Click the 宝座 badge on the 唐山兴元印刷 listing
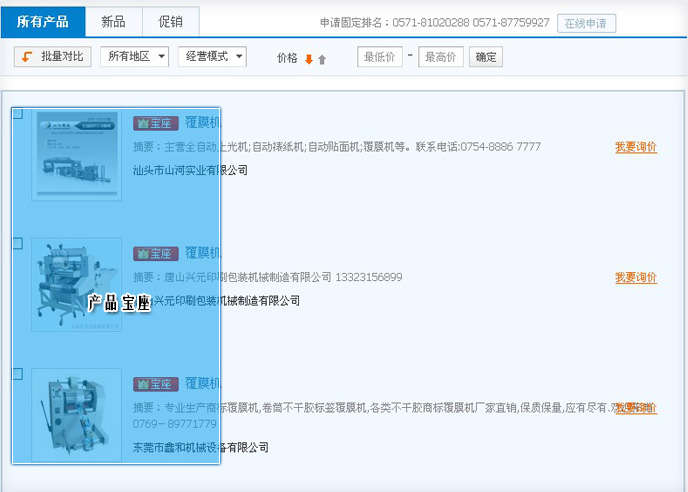This screenshot has height=492, width=688. (155, 253)
